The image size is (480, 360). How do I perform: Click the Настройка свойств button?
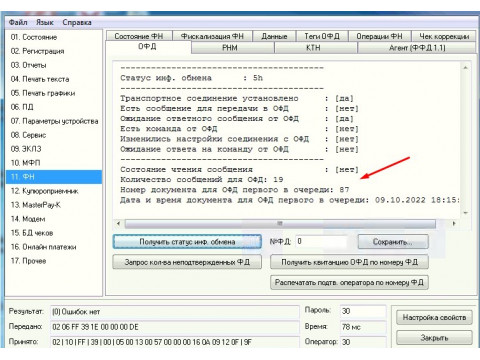coord(434,317)
